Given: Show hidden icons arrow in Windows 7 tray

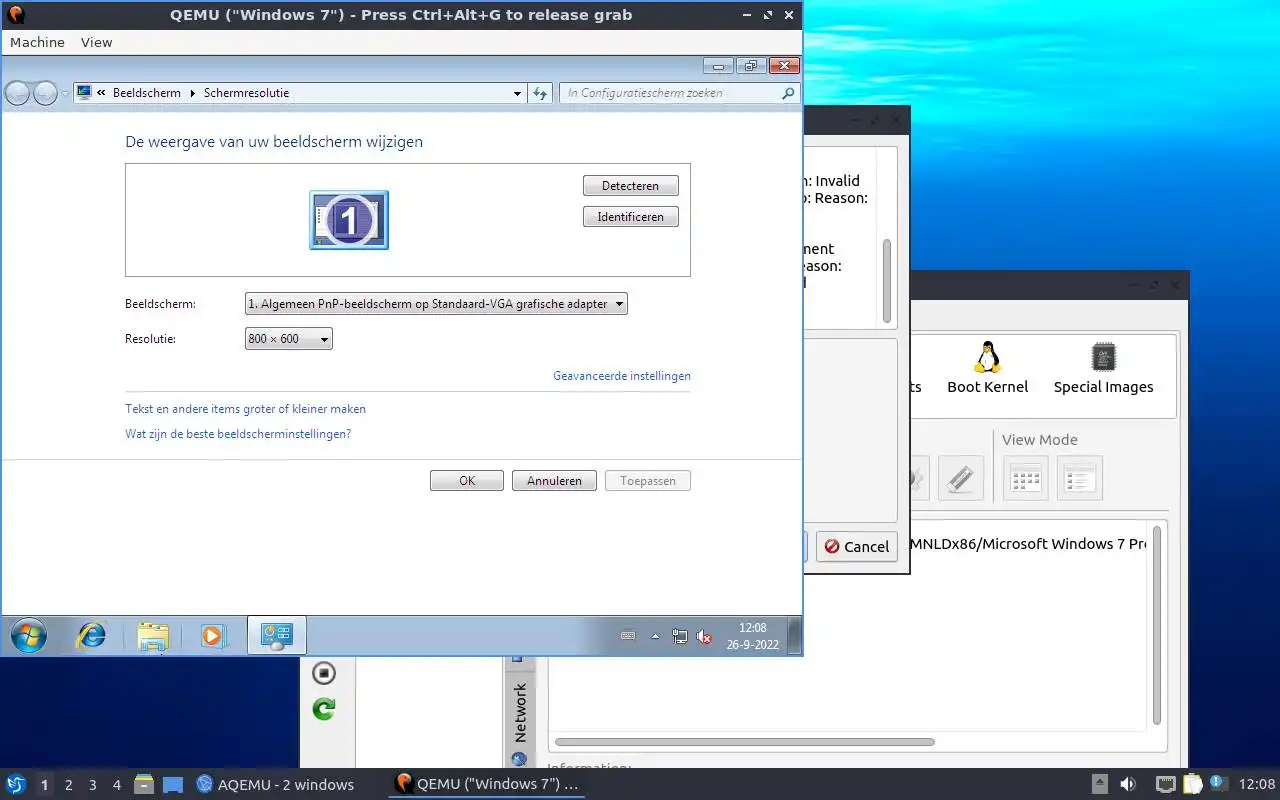Looking at the screenshot, I should pyautogui.click(x=655, y=636).
